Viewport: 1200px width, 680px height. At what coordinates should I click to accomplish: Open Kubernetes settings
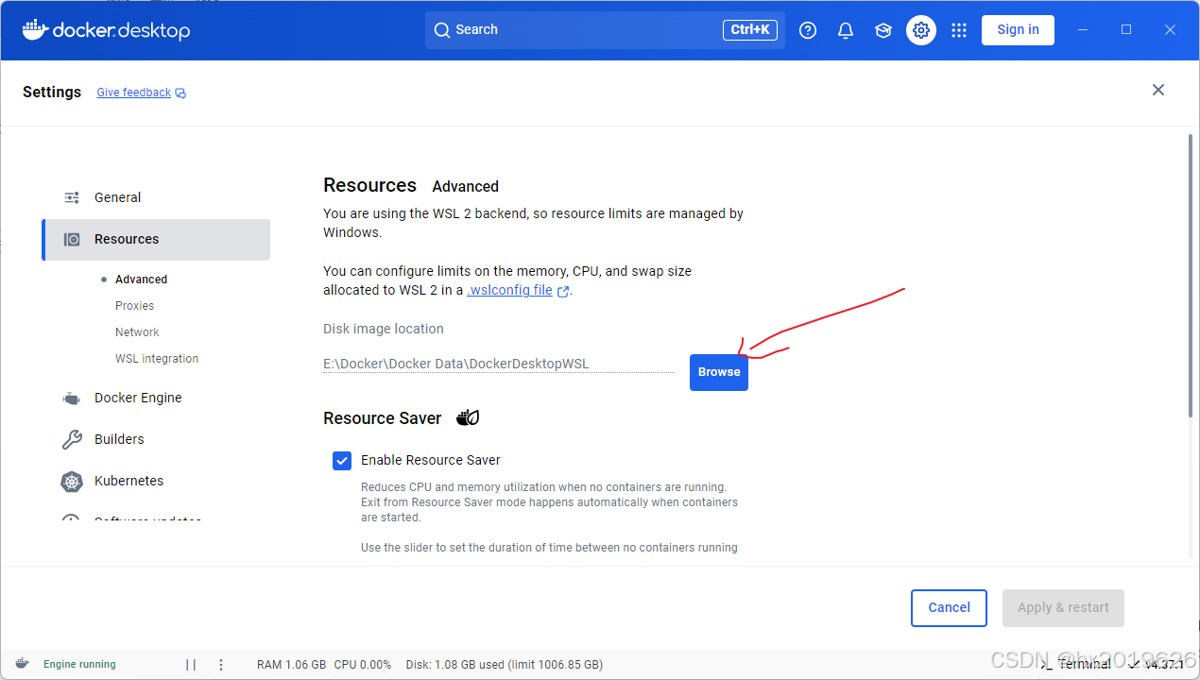coord(128,481)
